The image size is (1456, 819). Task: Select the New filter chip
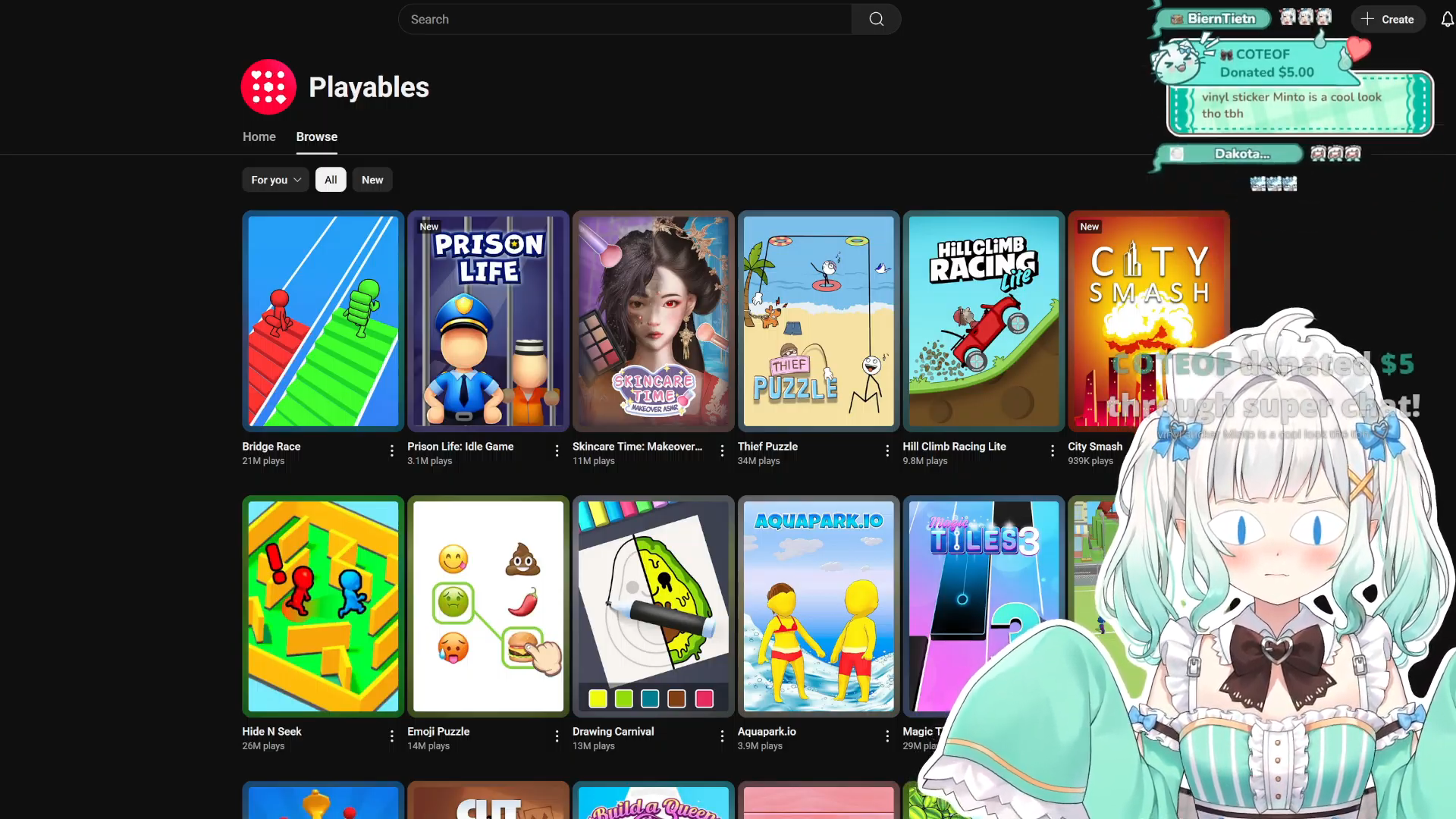pos(372,180)
